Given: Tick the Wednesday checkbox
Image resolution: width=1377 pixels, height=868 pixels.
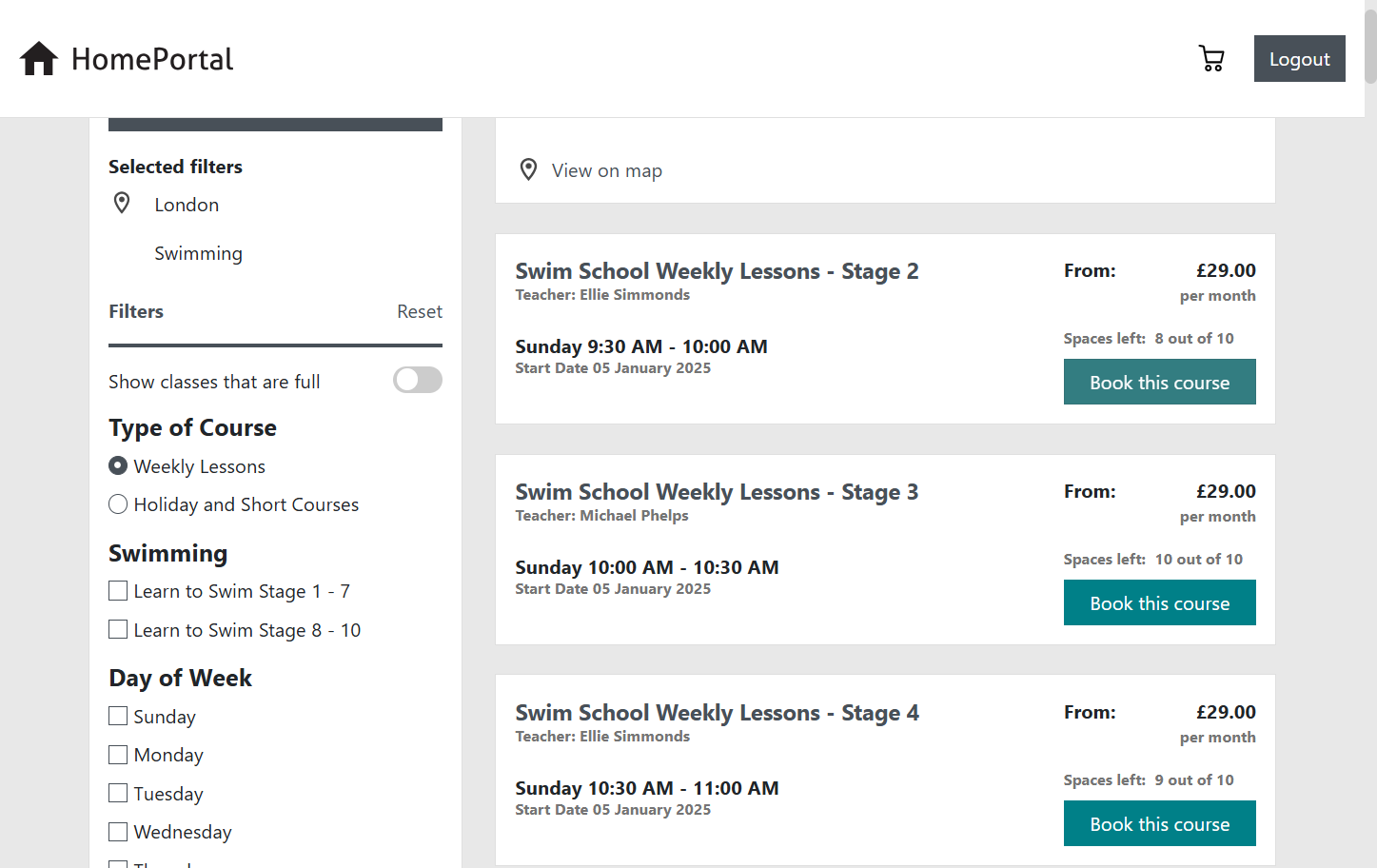Looking at the screenshot, I should (118, 832).
